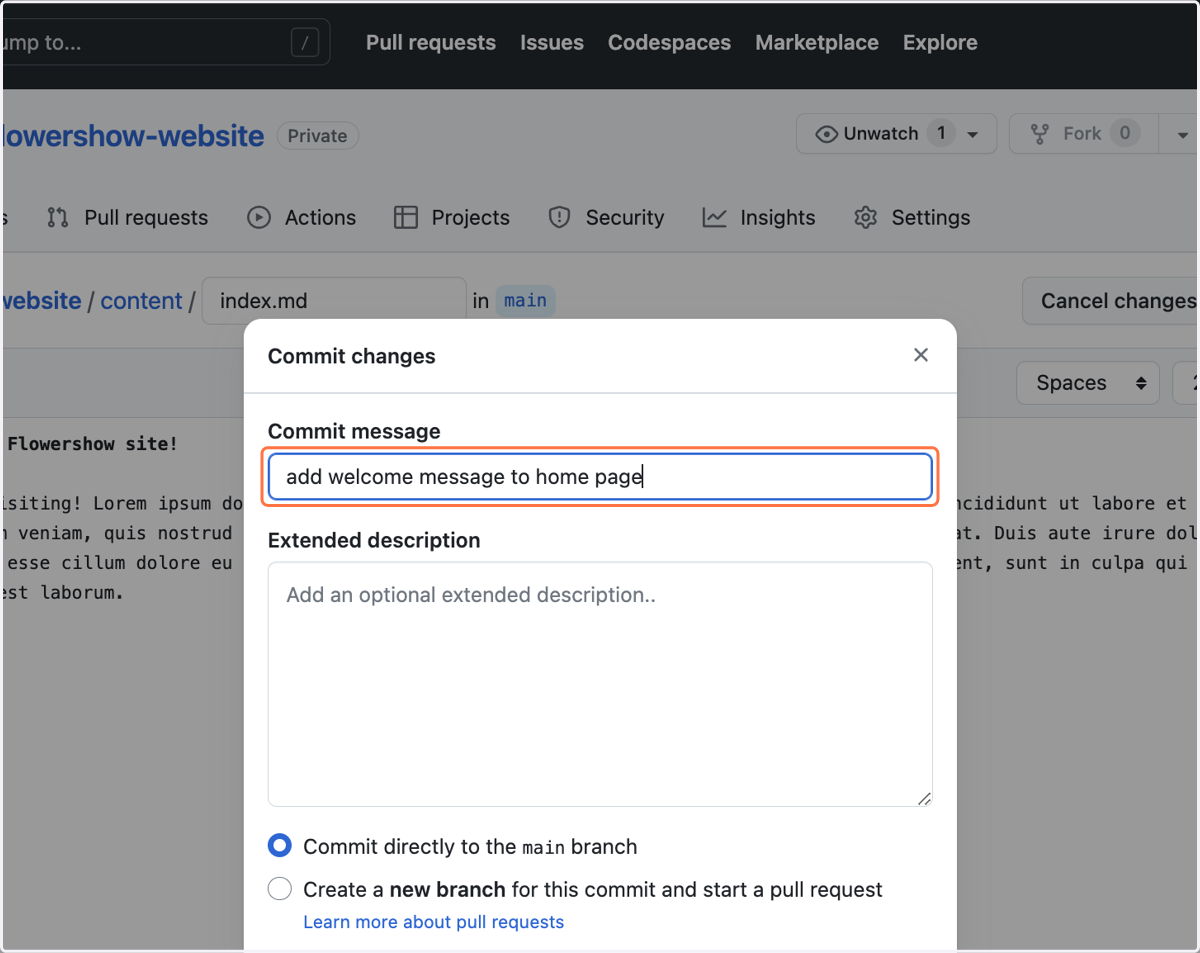Screen dimensions: 1200x953
Task: Click the Settings gear icon
Action: pos(866,218)
